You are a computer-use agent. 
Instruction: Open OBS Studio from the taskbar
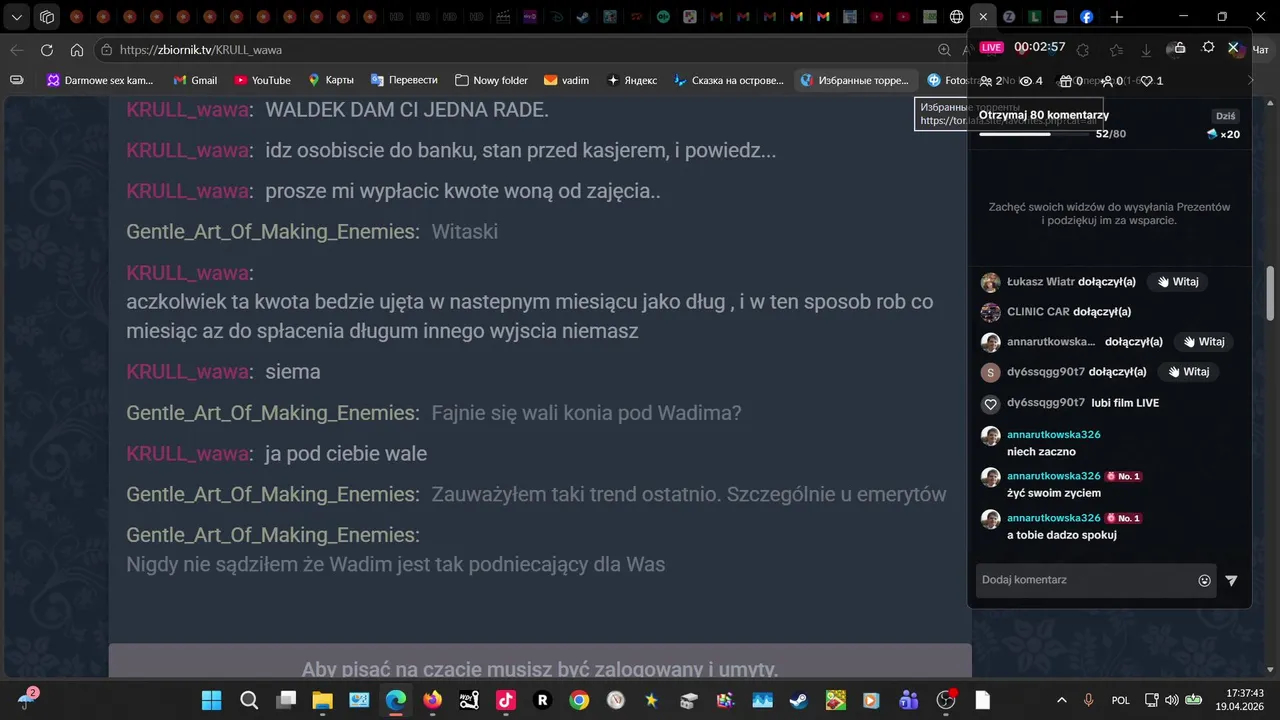(946, 700)
